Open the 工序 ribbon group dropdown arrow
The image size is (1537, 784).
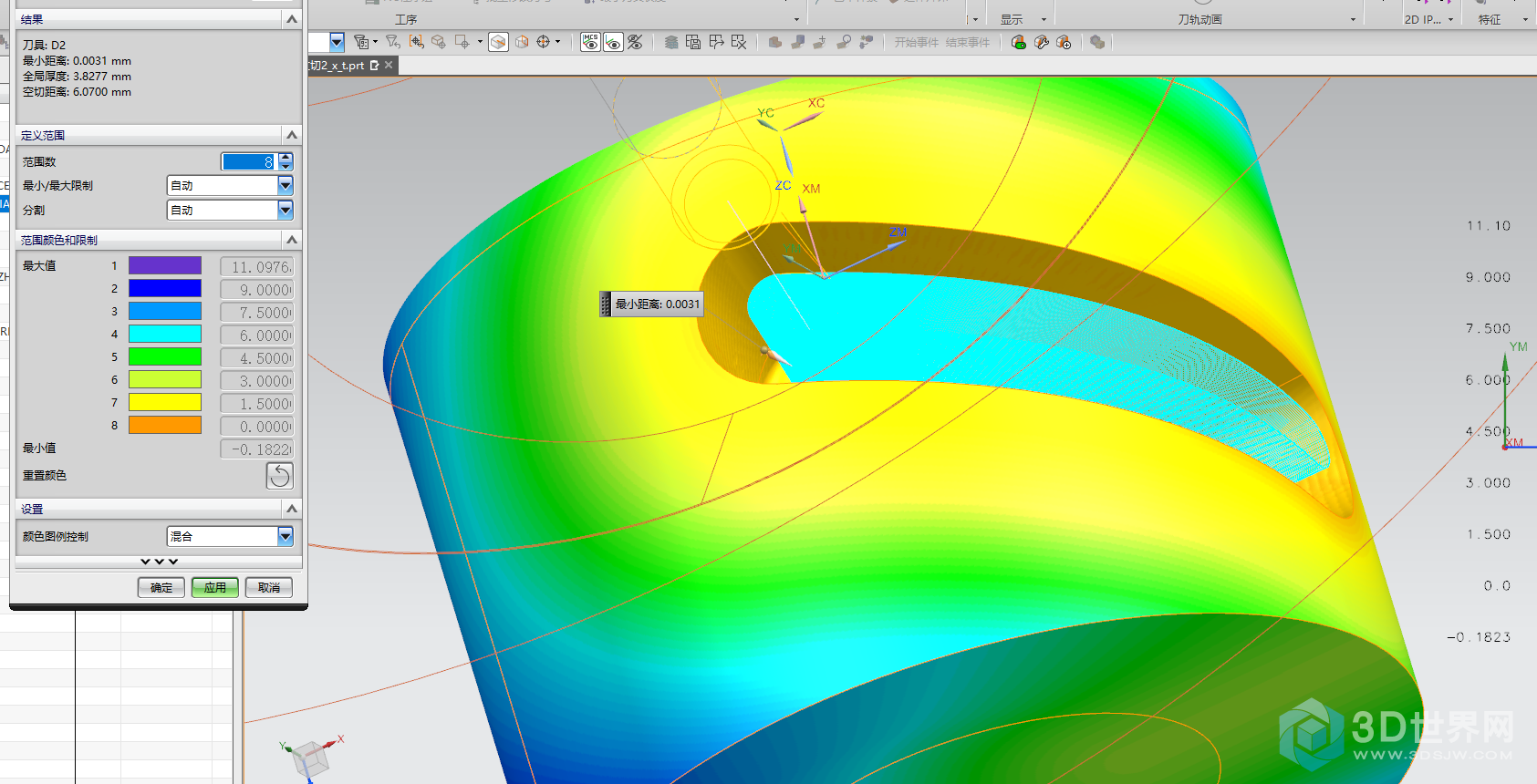[796, 20]
